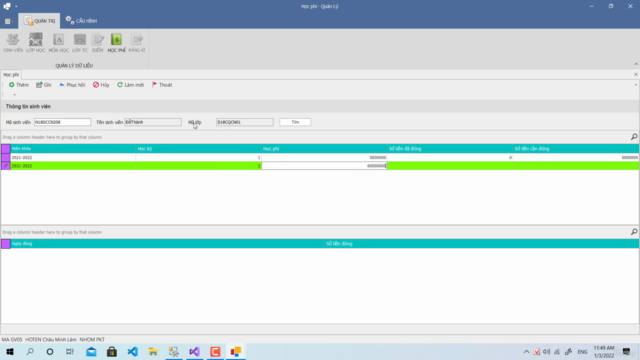Open Task View on the taskbar
Viewport: 640px width, 360px height.
pyautogui.click(x=70, y=352)
